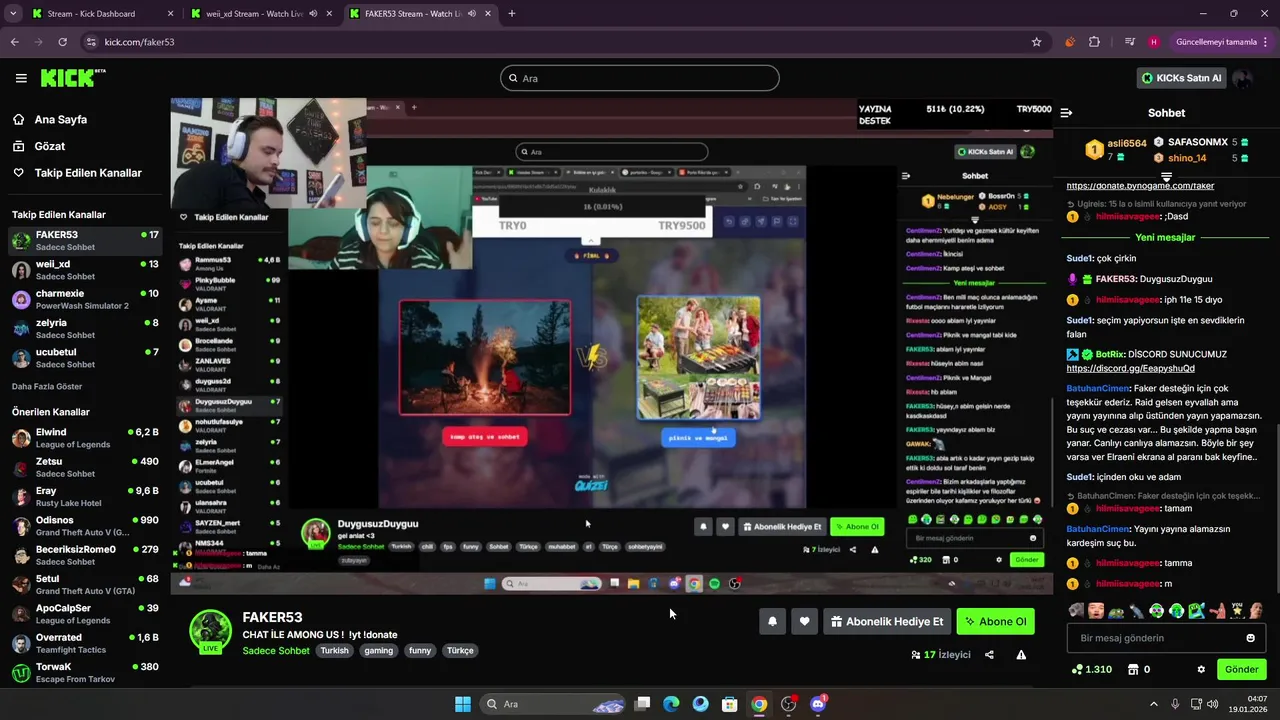Click KICKs Satın Al button
The width and height of the screenshot is (1280, 720).
click(1181, 78)
